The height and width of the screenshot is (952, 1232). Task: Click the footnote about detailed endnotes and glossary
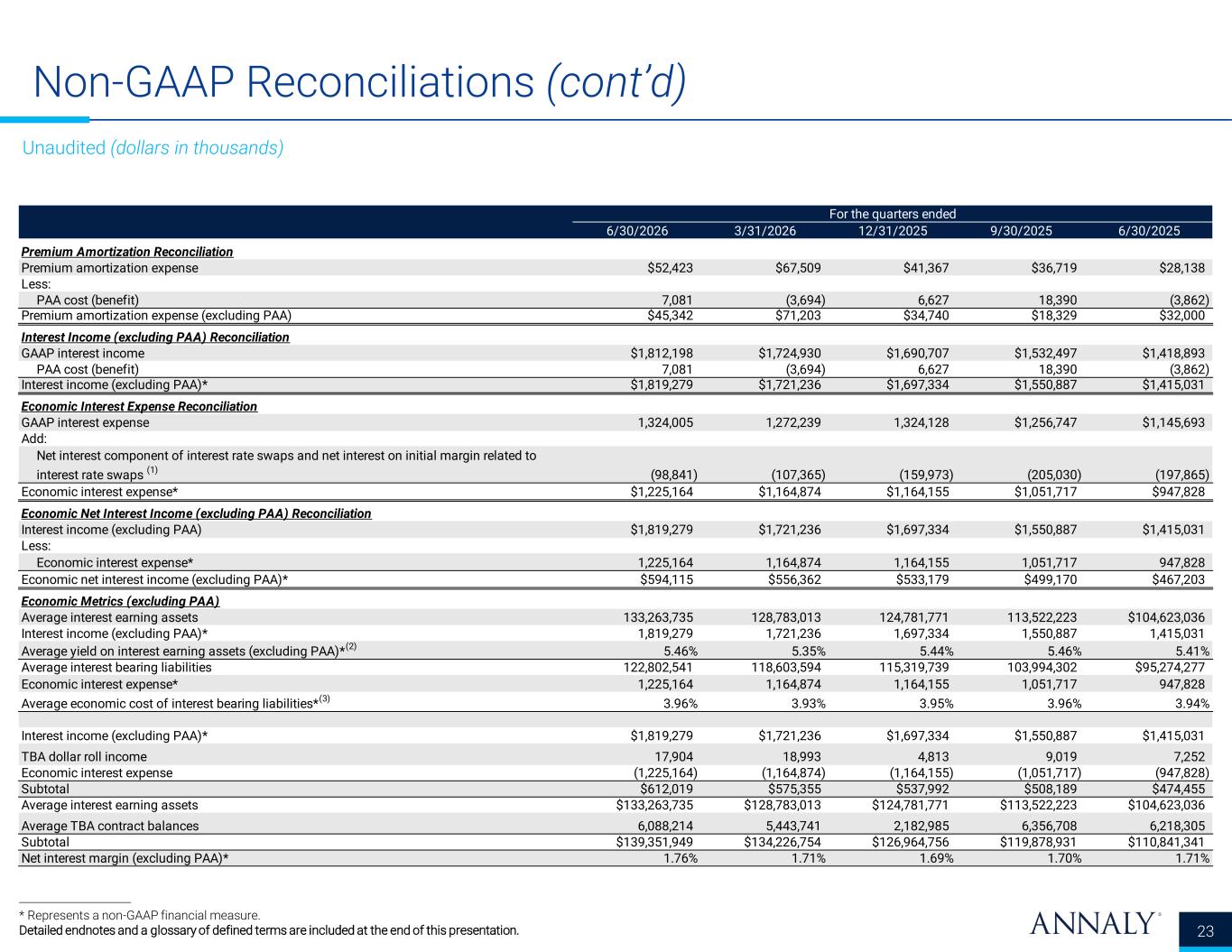pos(269,929)
